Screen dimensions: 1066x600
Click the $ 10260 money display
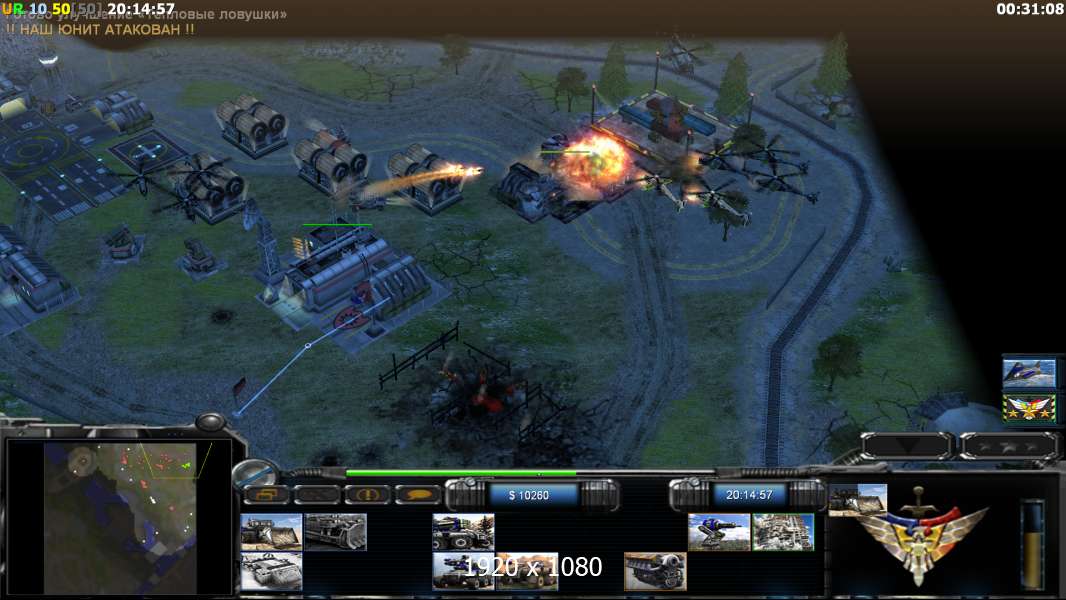pyautogui.click(x=529, y=495)
